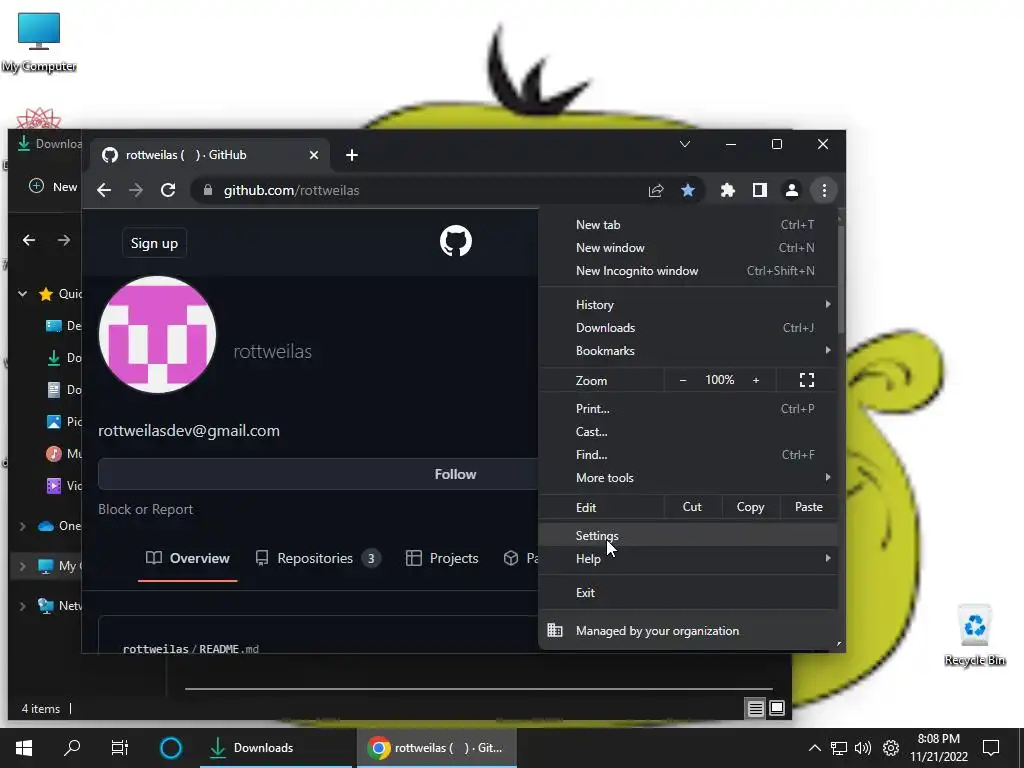Choose Print from the menu

click(688, 409)
